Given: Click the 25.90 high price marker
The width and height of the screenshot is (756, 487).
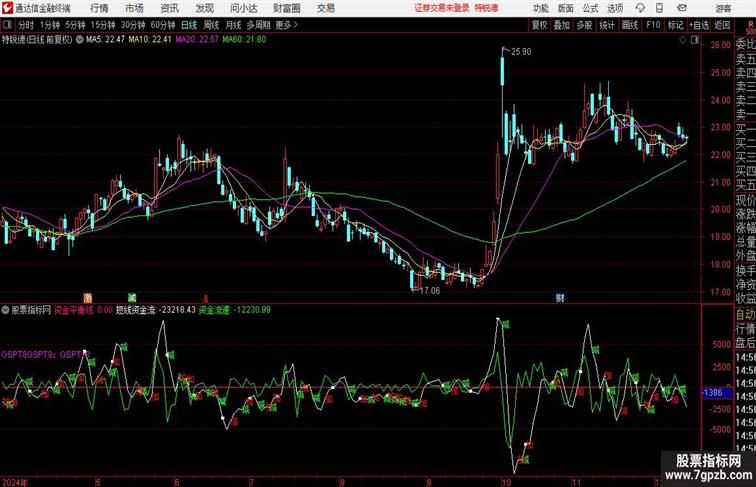Looking at the screenshot, I should tap(521, 52).
